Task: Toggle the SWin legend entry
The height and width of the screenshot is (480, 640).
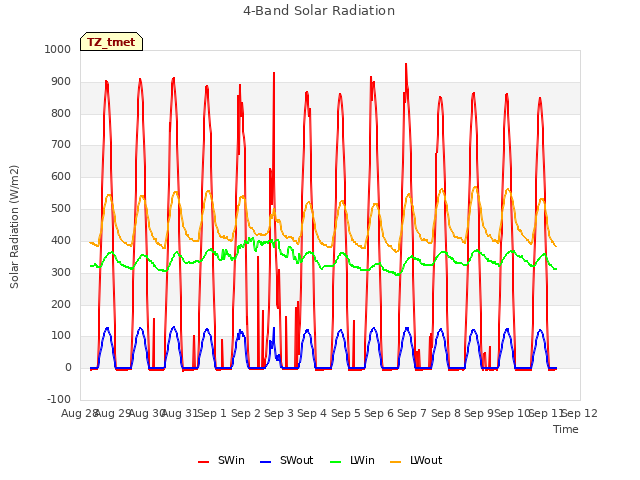Action: pos(221,460)
